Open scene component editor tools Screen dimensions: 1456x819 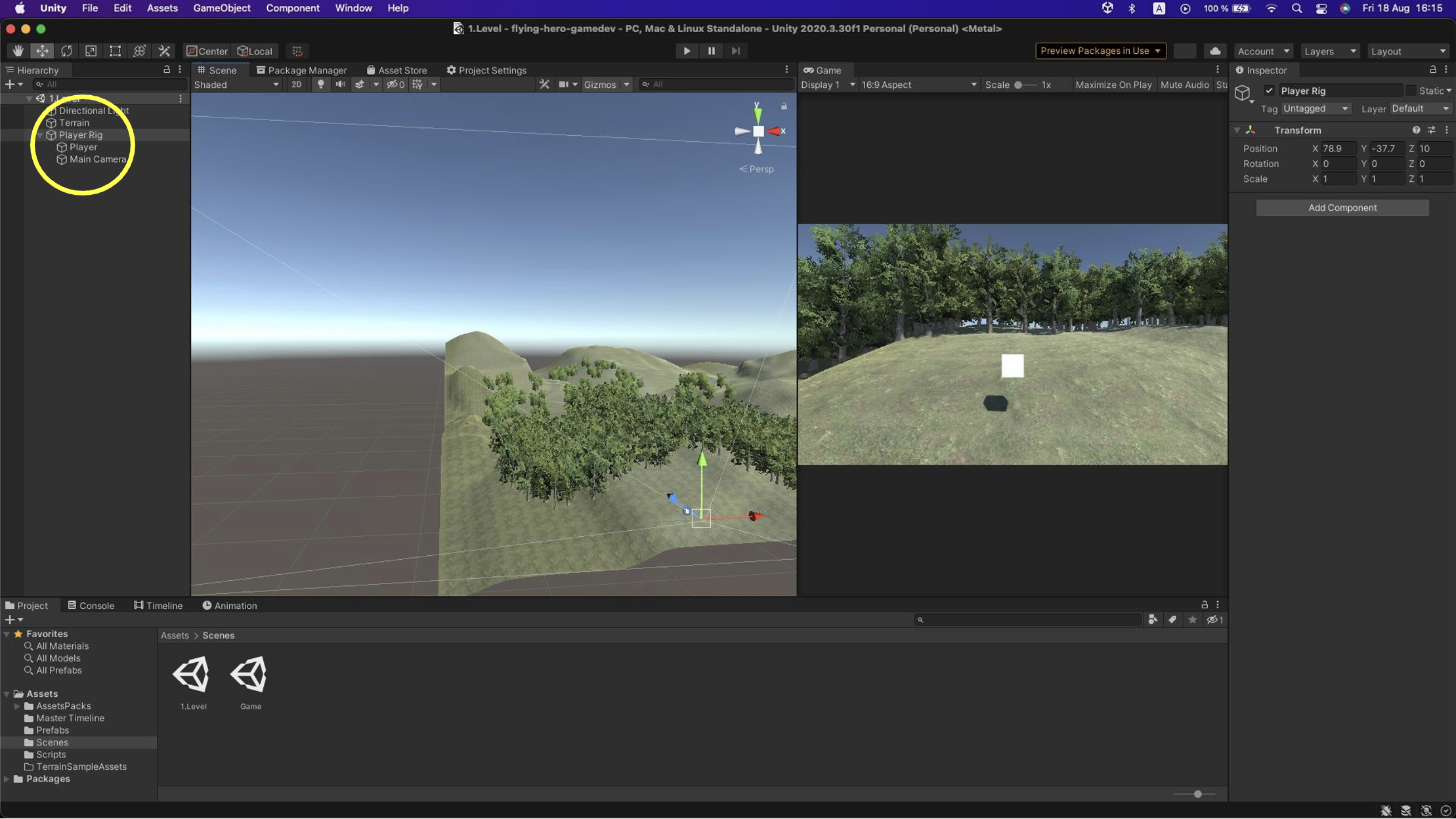[x=544, y=84]
